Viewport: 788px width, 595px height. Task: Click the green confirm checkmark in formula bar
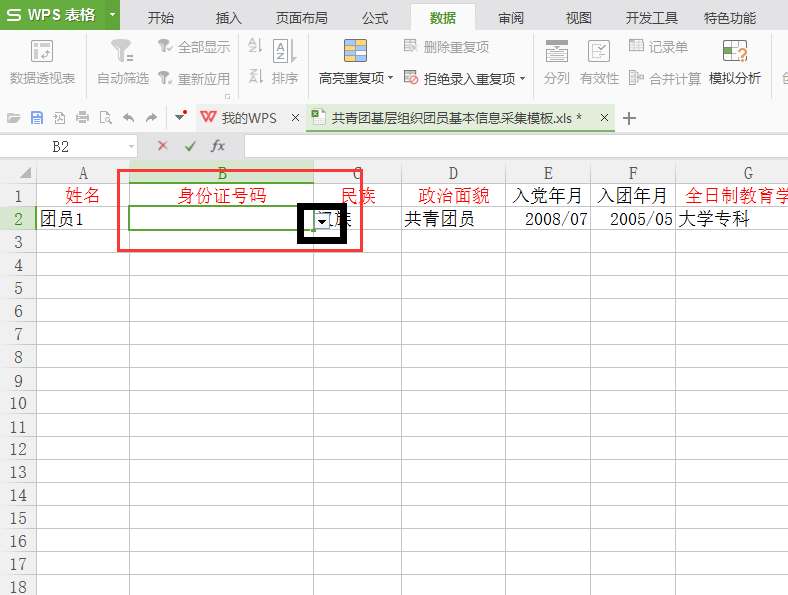click(x=190, y=146)
